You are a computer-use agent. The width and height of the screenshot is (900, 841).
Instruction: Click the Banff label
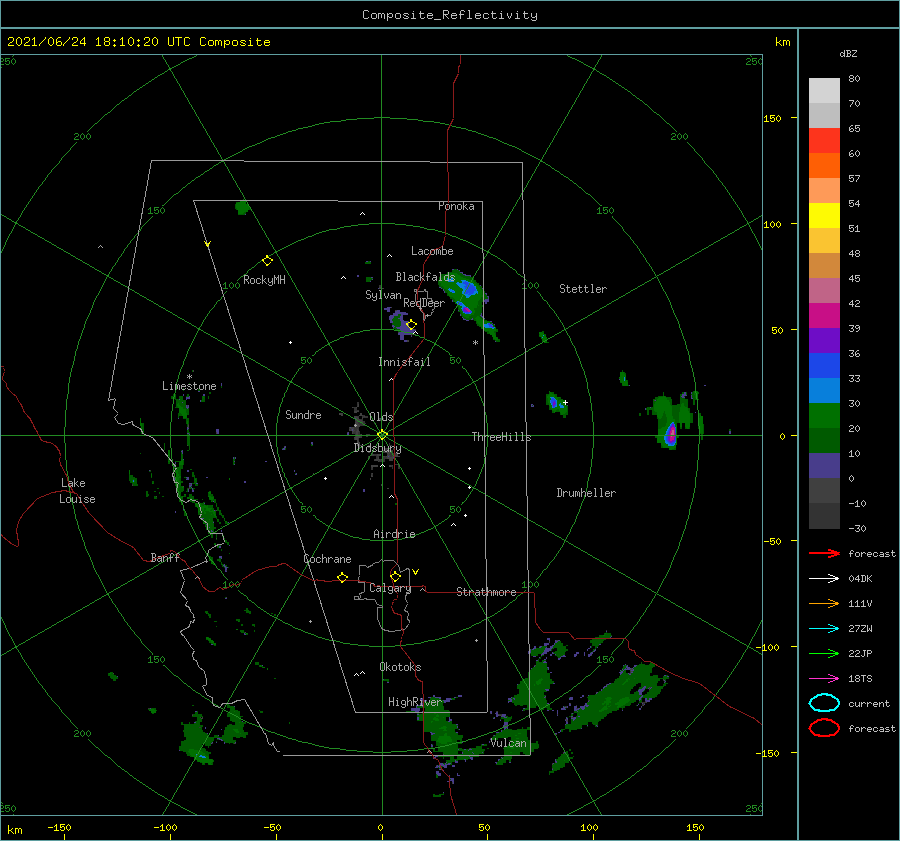(x=165, y=558)
